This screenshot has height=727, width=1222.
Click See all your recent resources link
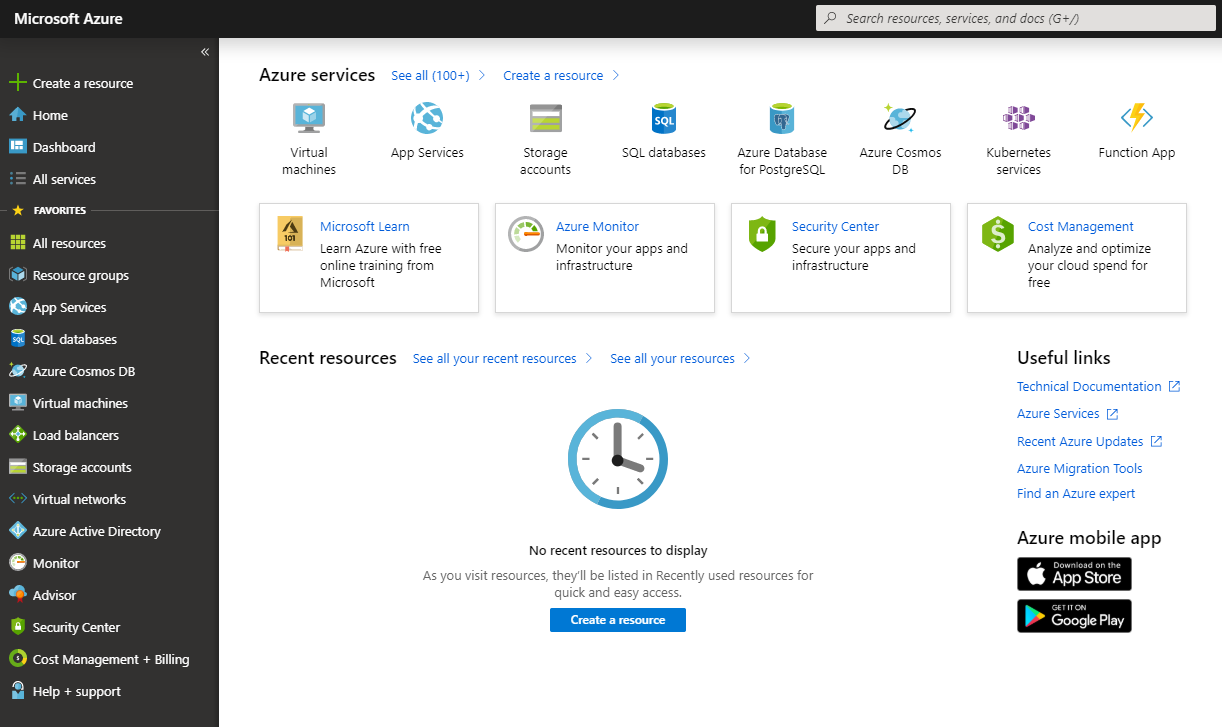coord(495,358)
